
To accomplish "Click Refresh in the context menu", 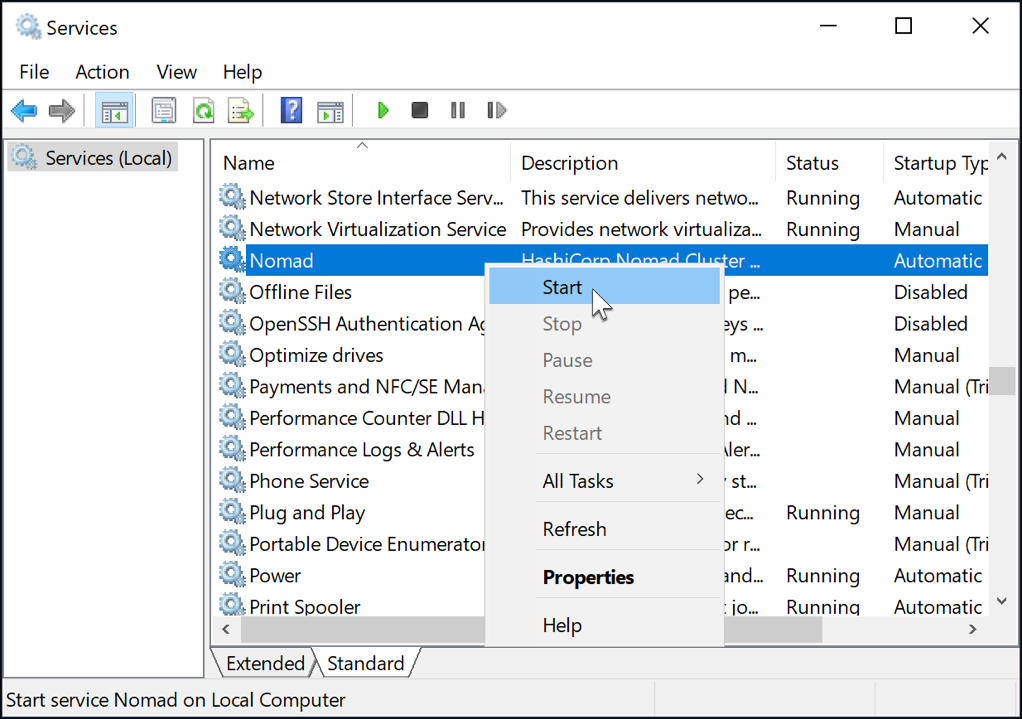I will (x=574, y=529).
